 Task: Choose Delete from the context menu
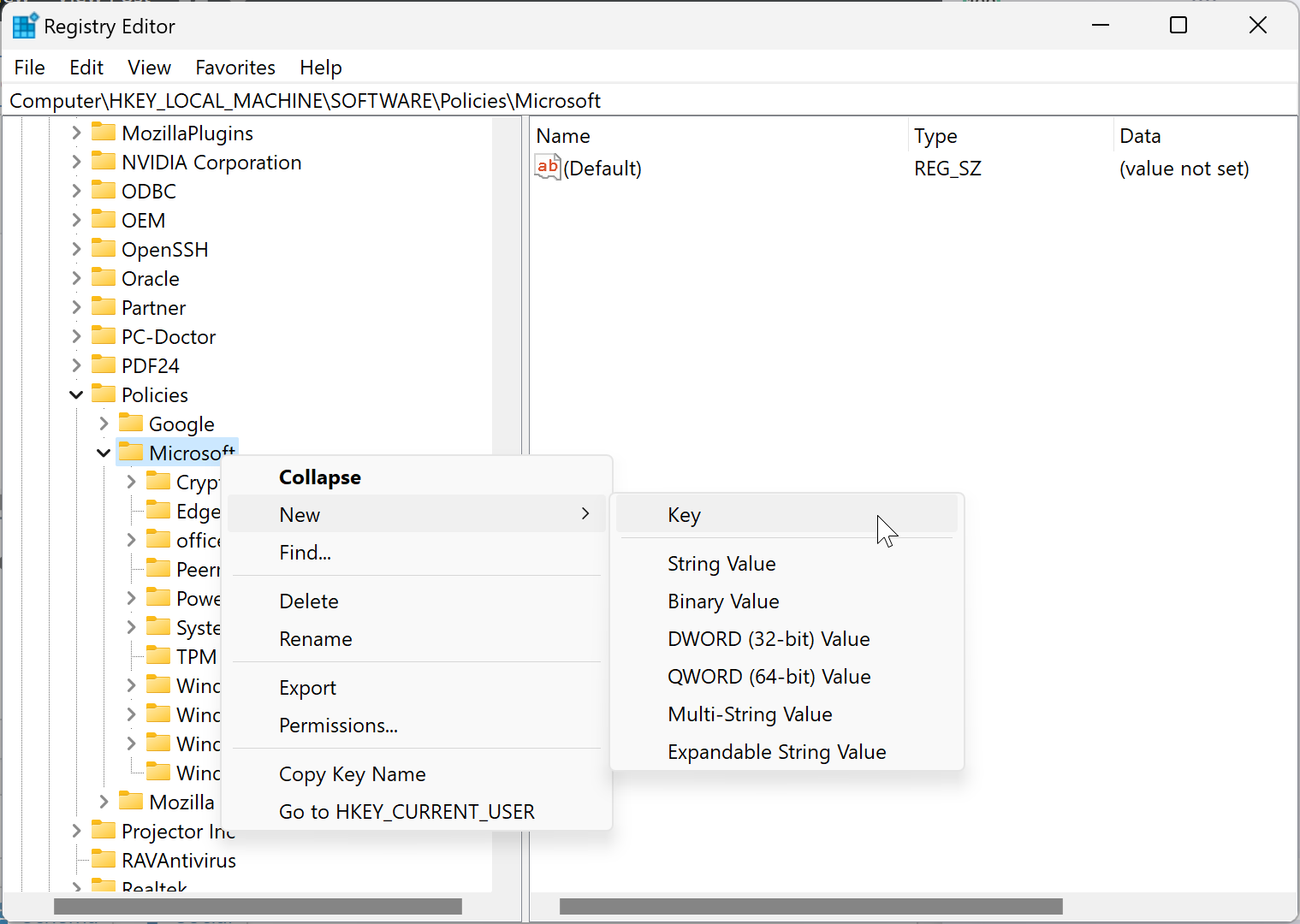coord(417,601)
